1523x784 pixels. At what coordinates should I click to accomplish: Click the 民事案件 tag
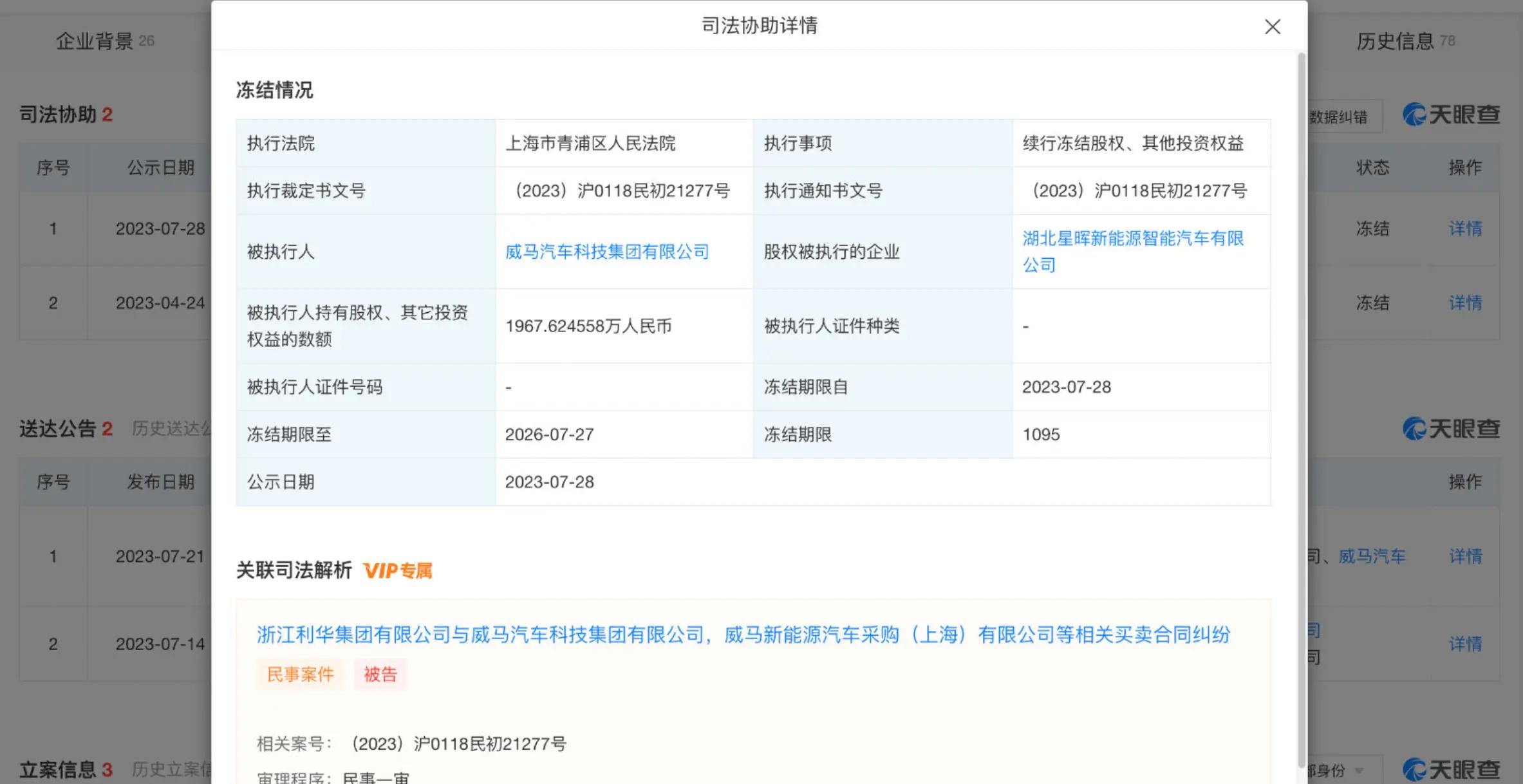click(x=300, y=674)
